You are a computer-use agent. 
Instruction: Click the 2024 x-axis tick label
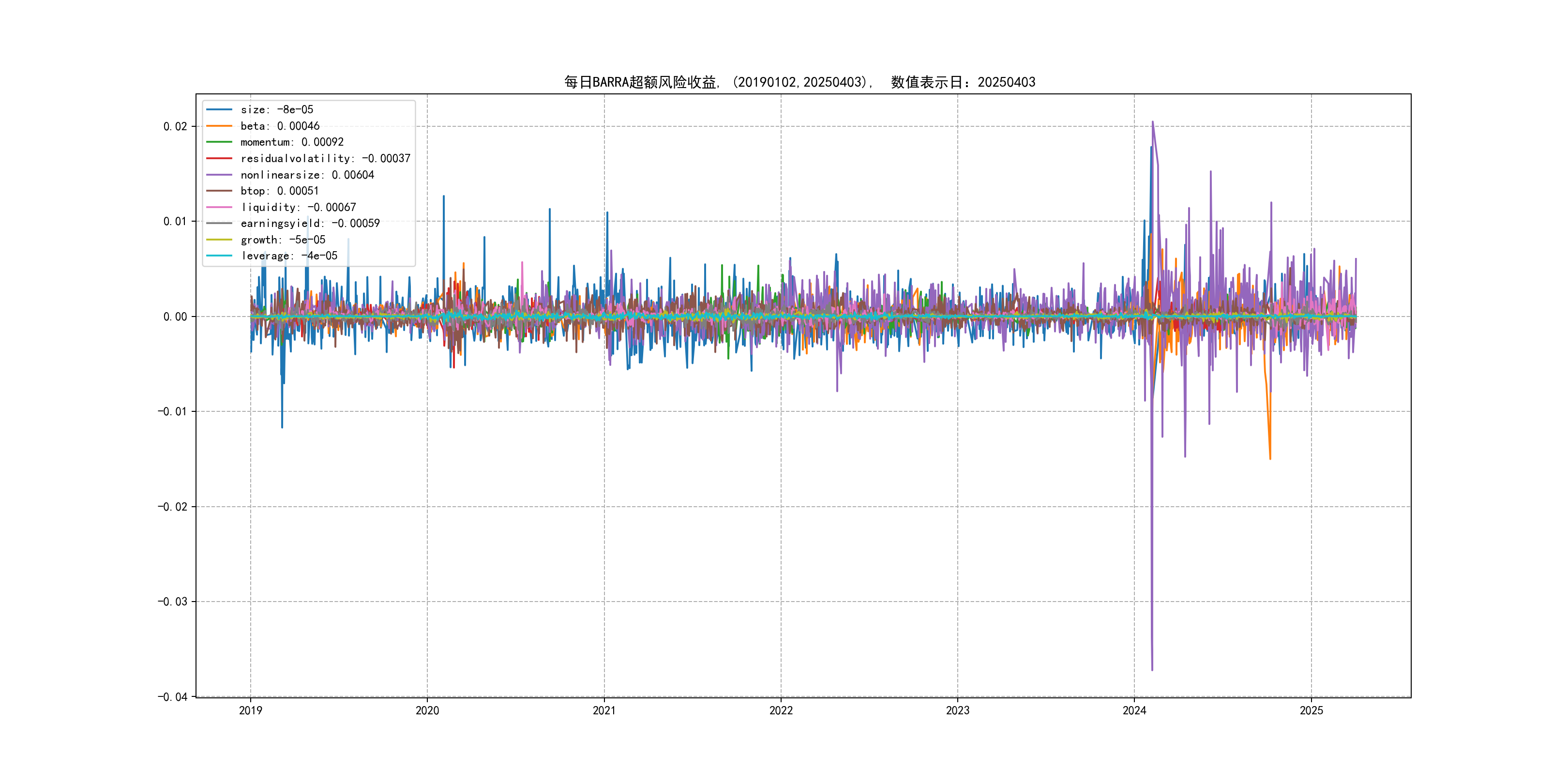click(1134, 710)
